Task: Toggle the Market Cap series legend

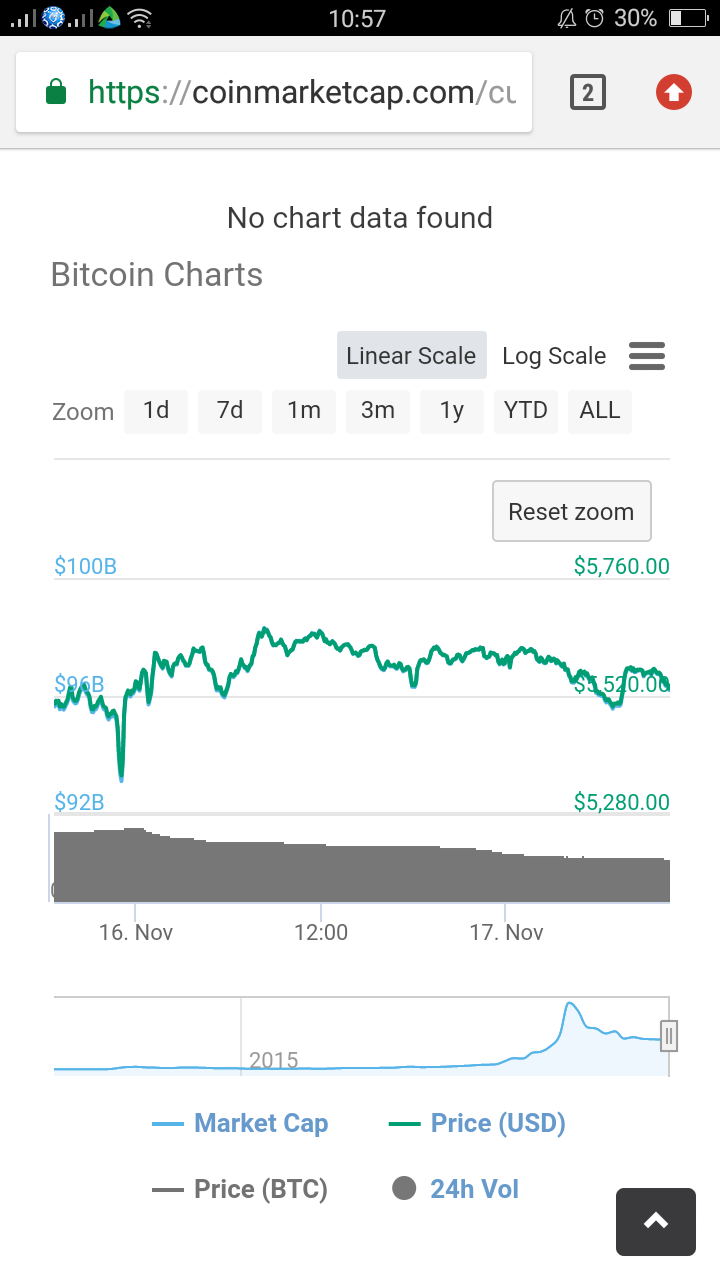Action: (x=241, y=1123)
